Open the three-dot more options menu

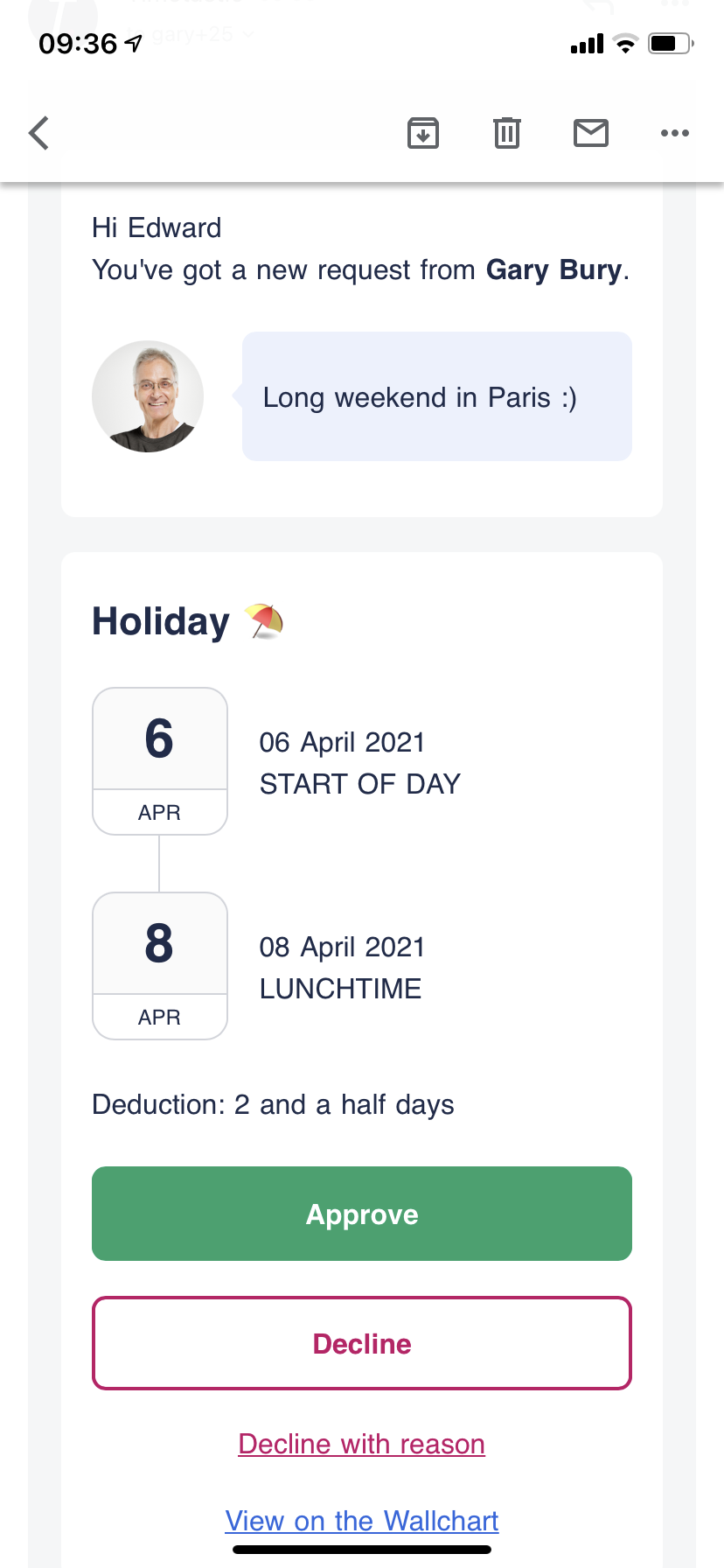[674, 133]
